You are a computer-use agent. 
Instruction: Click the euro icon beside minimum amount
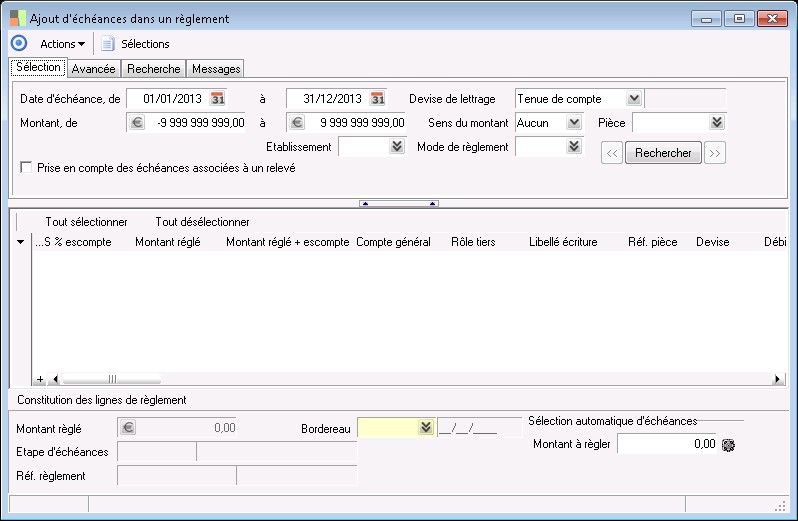click(x=136, y=123)
